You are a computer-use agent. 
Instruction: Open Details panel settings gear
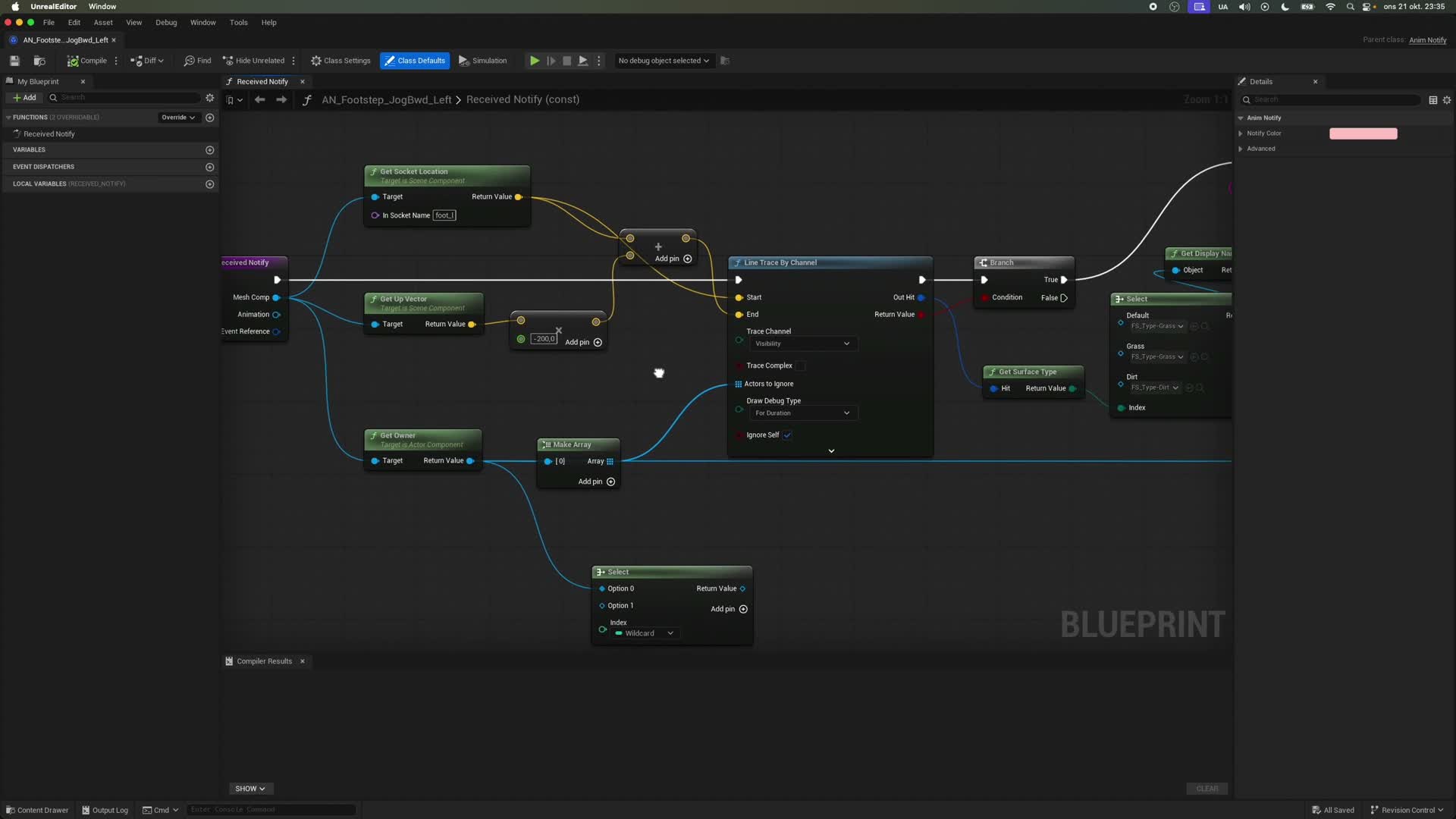[1447, 100]
